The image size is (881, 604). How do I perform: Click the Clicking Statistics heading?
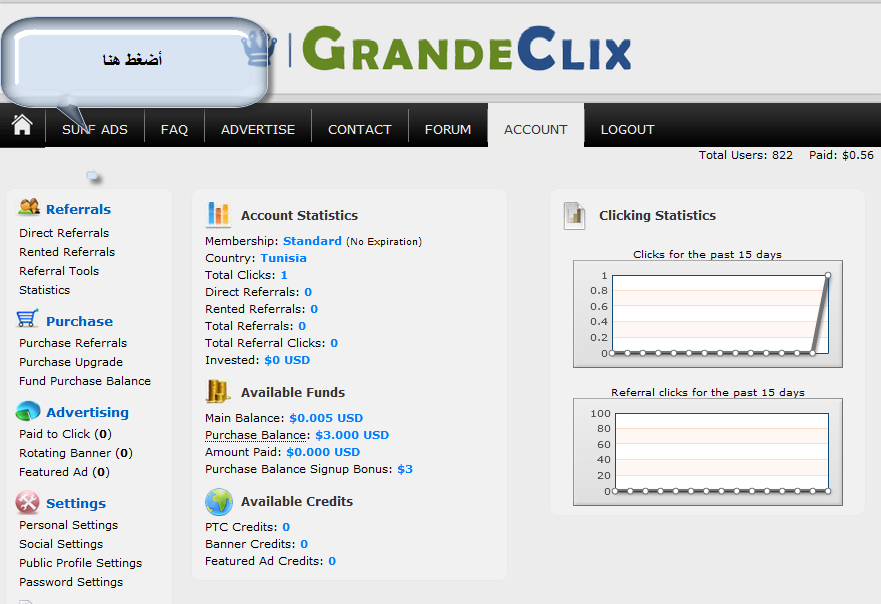657,215
